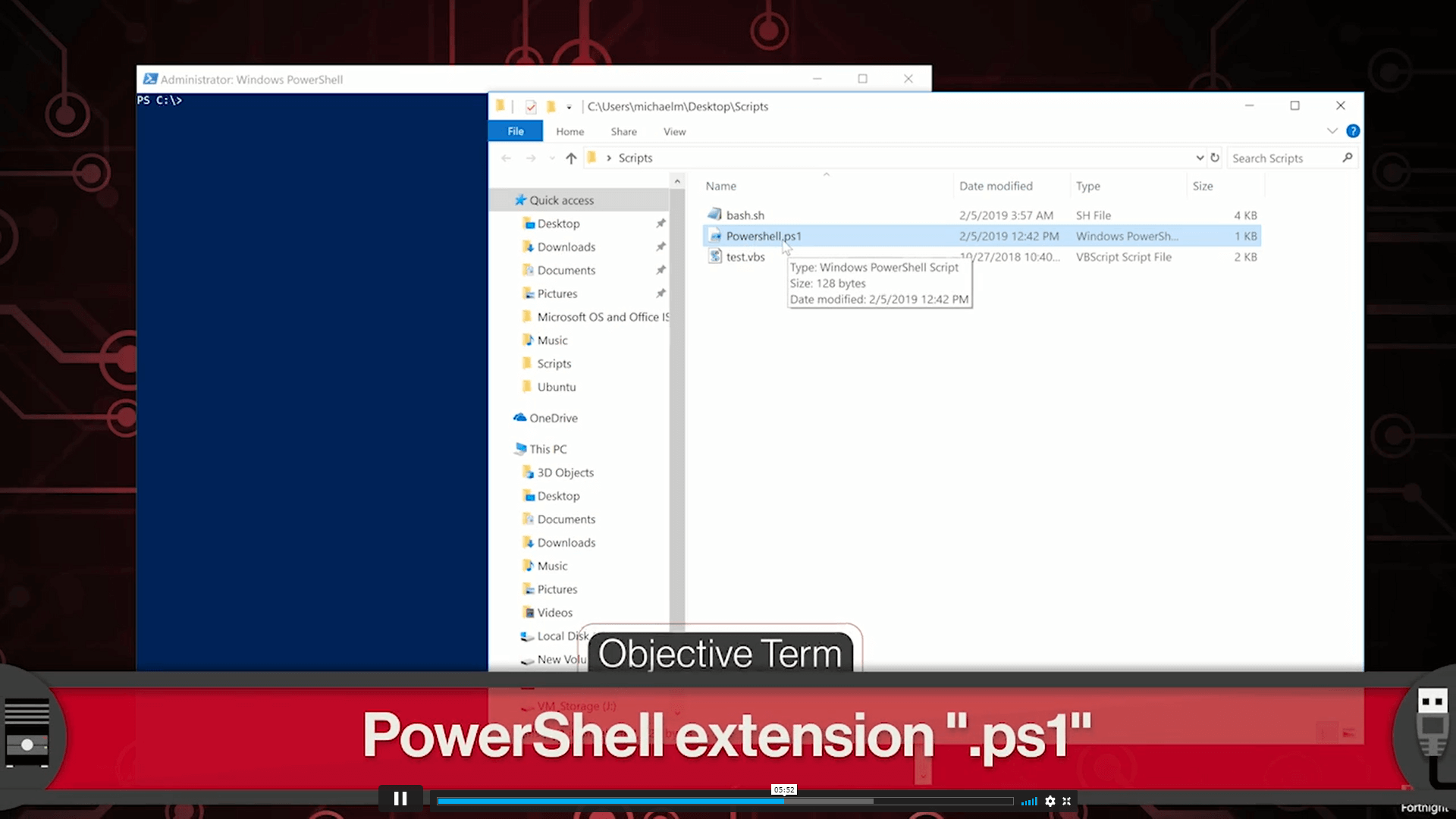Screen dimensions: 1456x819
Task: Select the View ribbon tab
Action: (674, 131)
